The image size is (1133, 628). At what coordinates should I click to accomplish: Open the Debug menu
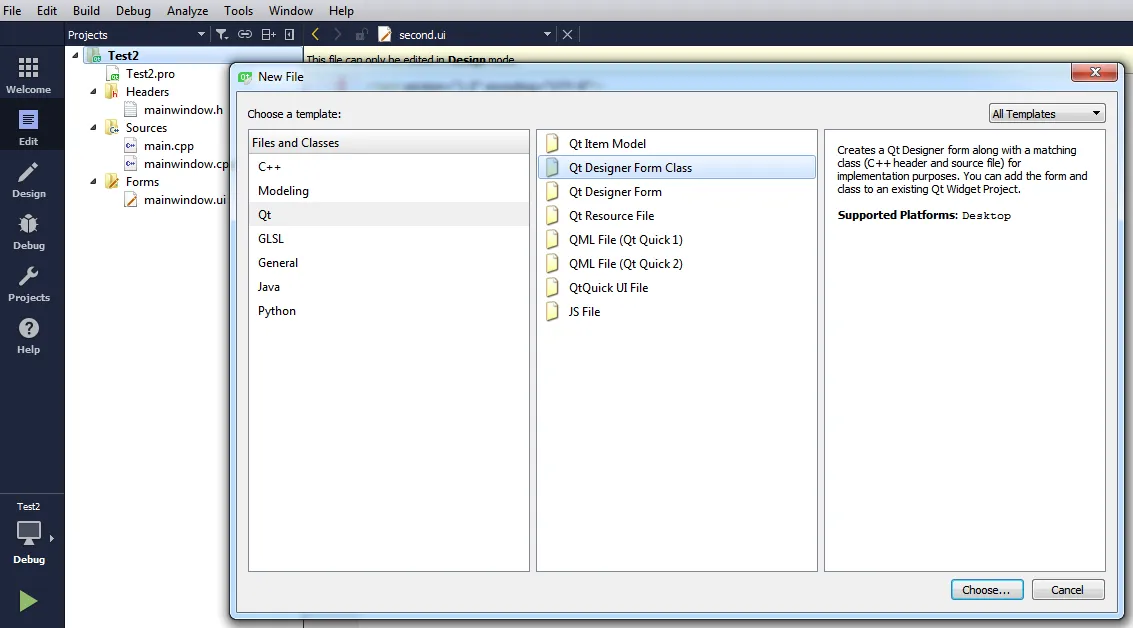point(133,11)
